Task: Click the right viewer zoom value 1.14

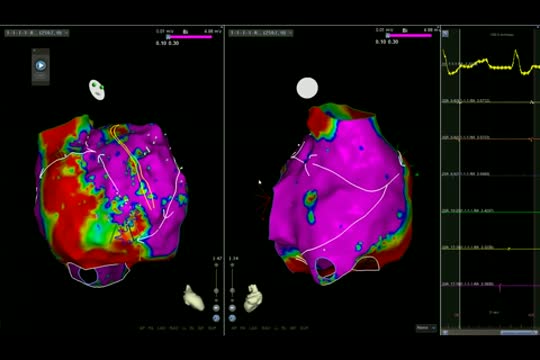Action: click(233, 258)
